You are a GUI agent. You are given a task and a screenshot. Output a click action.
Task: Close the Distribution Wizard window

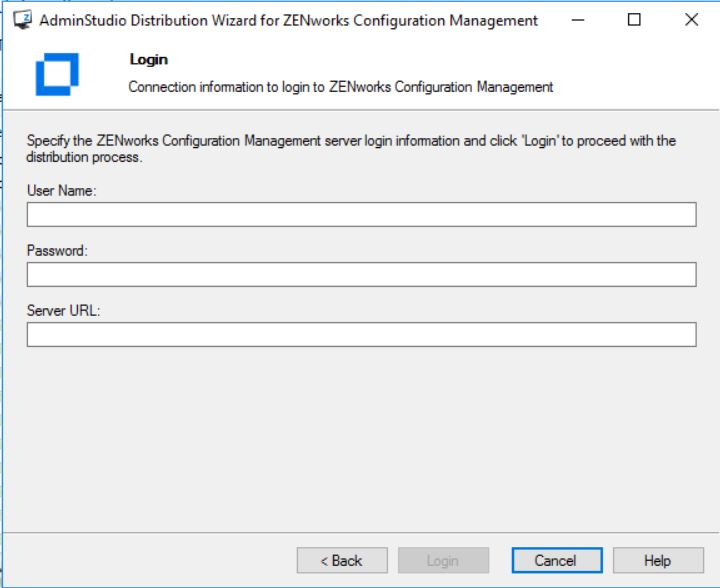[x=691, y=20]
